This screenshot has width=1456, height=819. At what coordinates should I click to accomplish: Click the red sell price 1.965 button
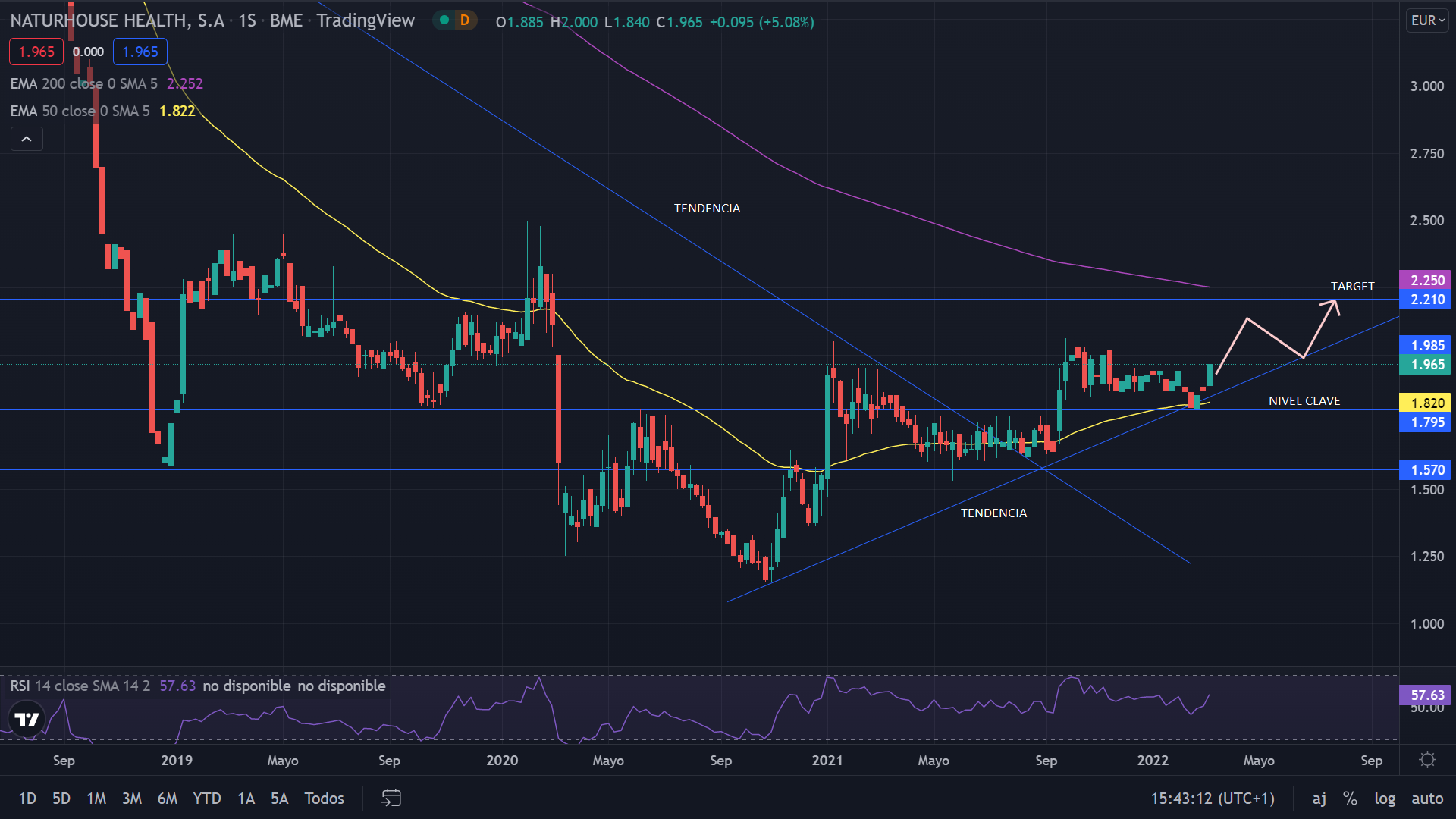(x=36, y=52)
